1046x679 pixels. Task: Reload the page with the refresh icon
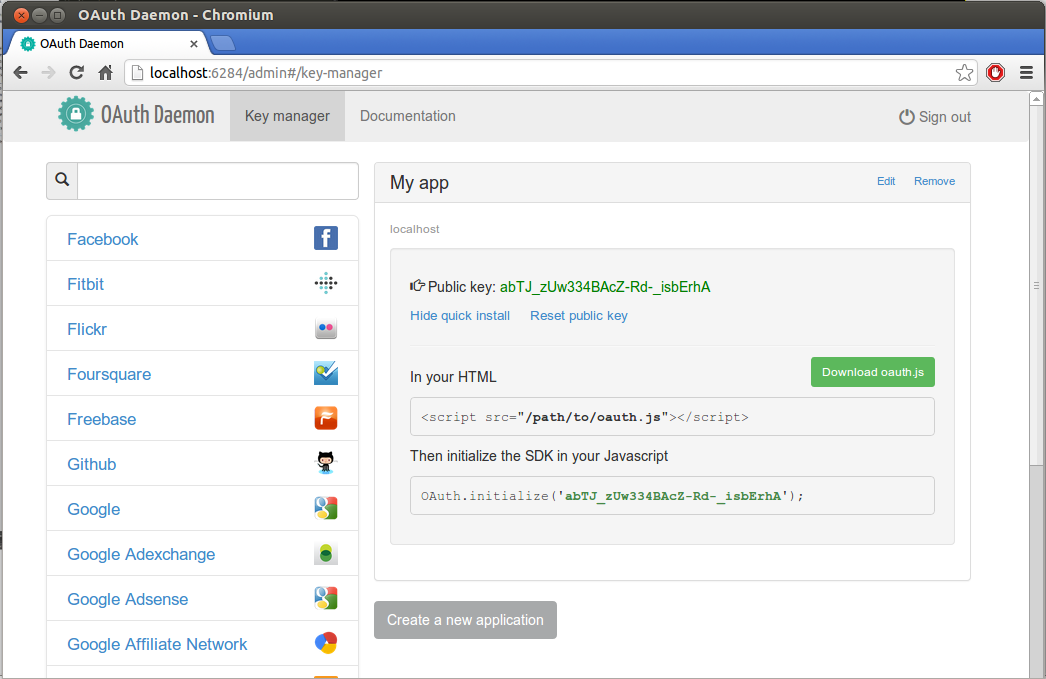(x=77, y=73)
